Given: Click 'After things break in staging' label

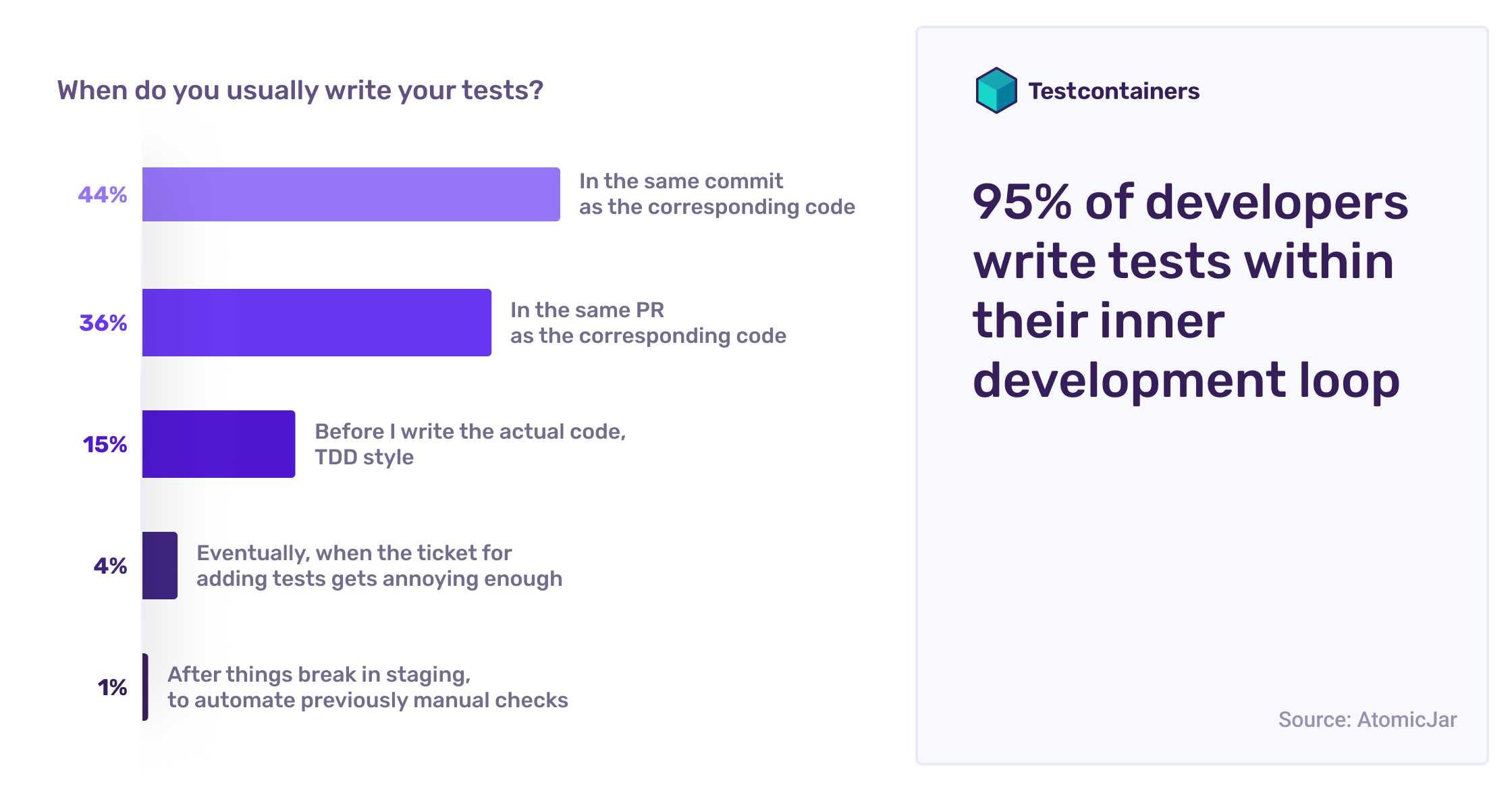Looking at the screenshot, I should 368,688.
